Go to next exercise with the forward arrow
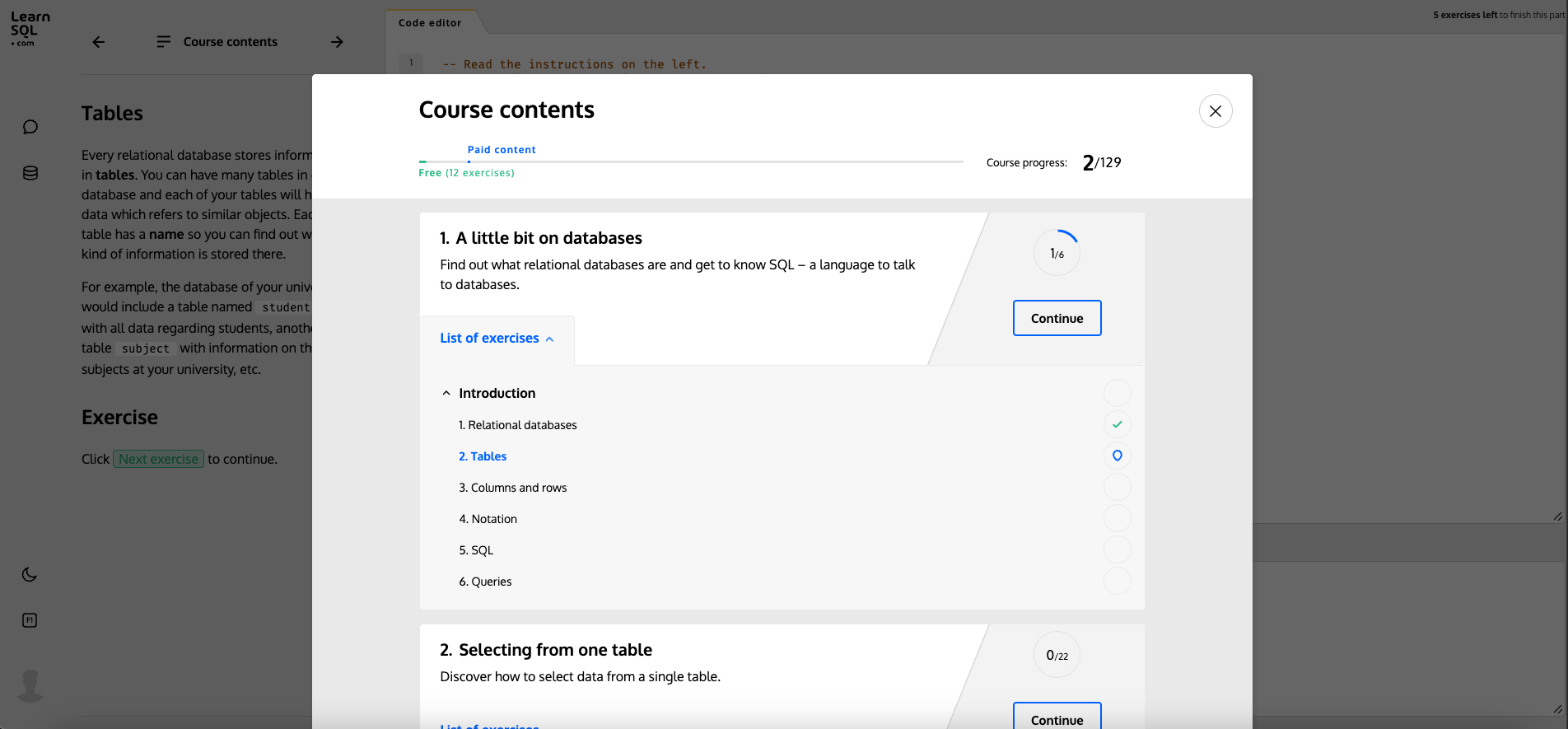The height and width of the screenshot is (729, 1568). (337, 42)
